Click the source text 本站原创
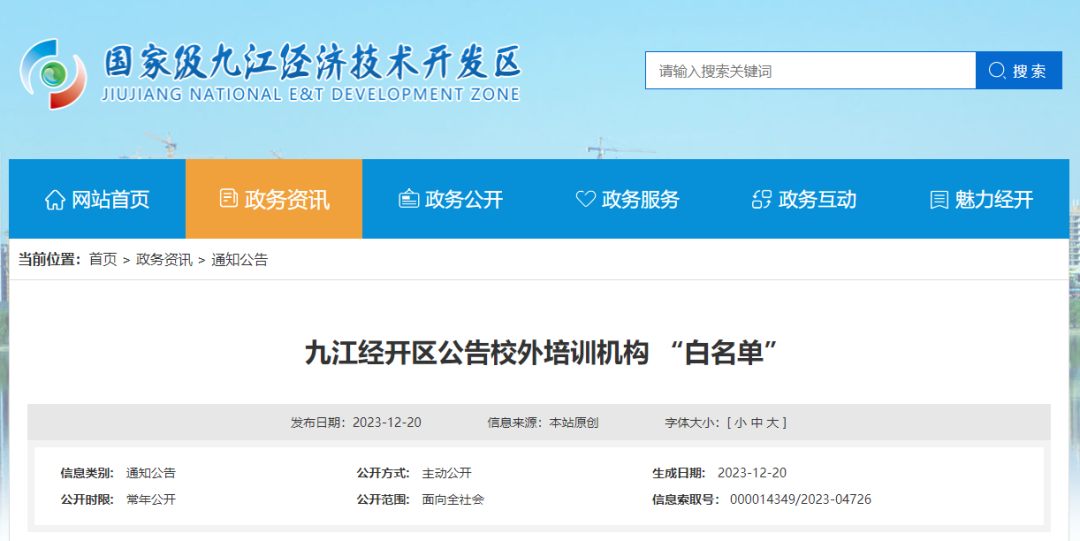Image resolution: width=1080 pixels, height=541 pixels. point(574,422)
